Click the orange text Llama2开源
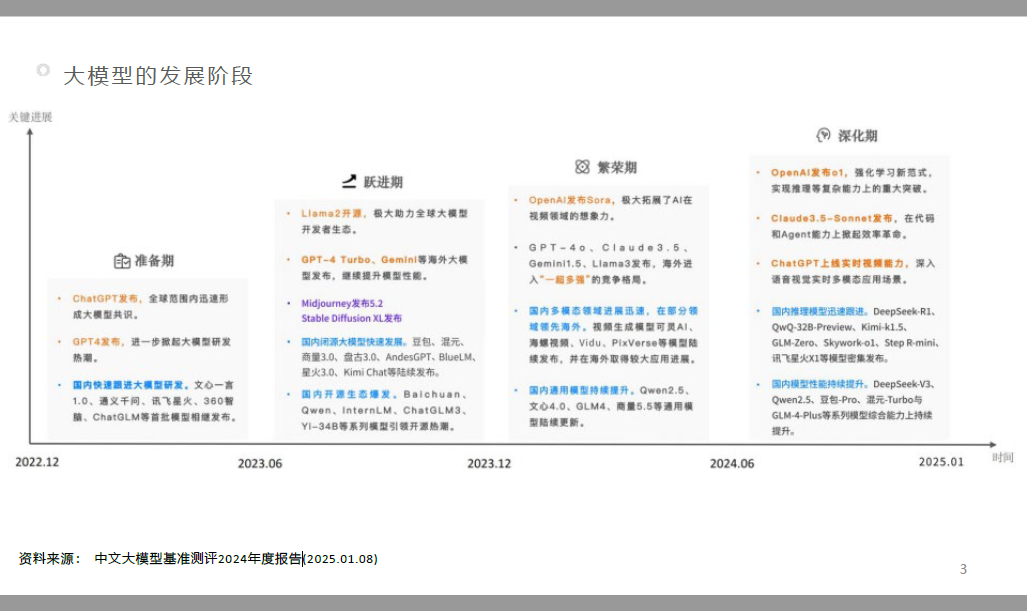This screenshot has width=1027, height=611. pos(333,213)
